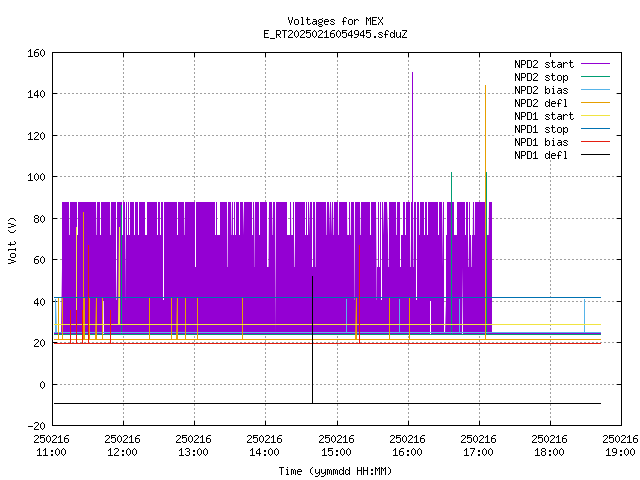640x480 pixels.
Task: Click the 'NPD1 start' legend label
Action: [544, 116]
